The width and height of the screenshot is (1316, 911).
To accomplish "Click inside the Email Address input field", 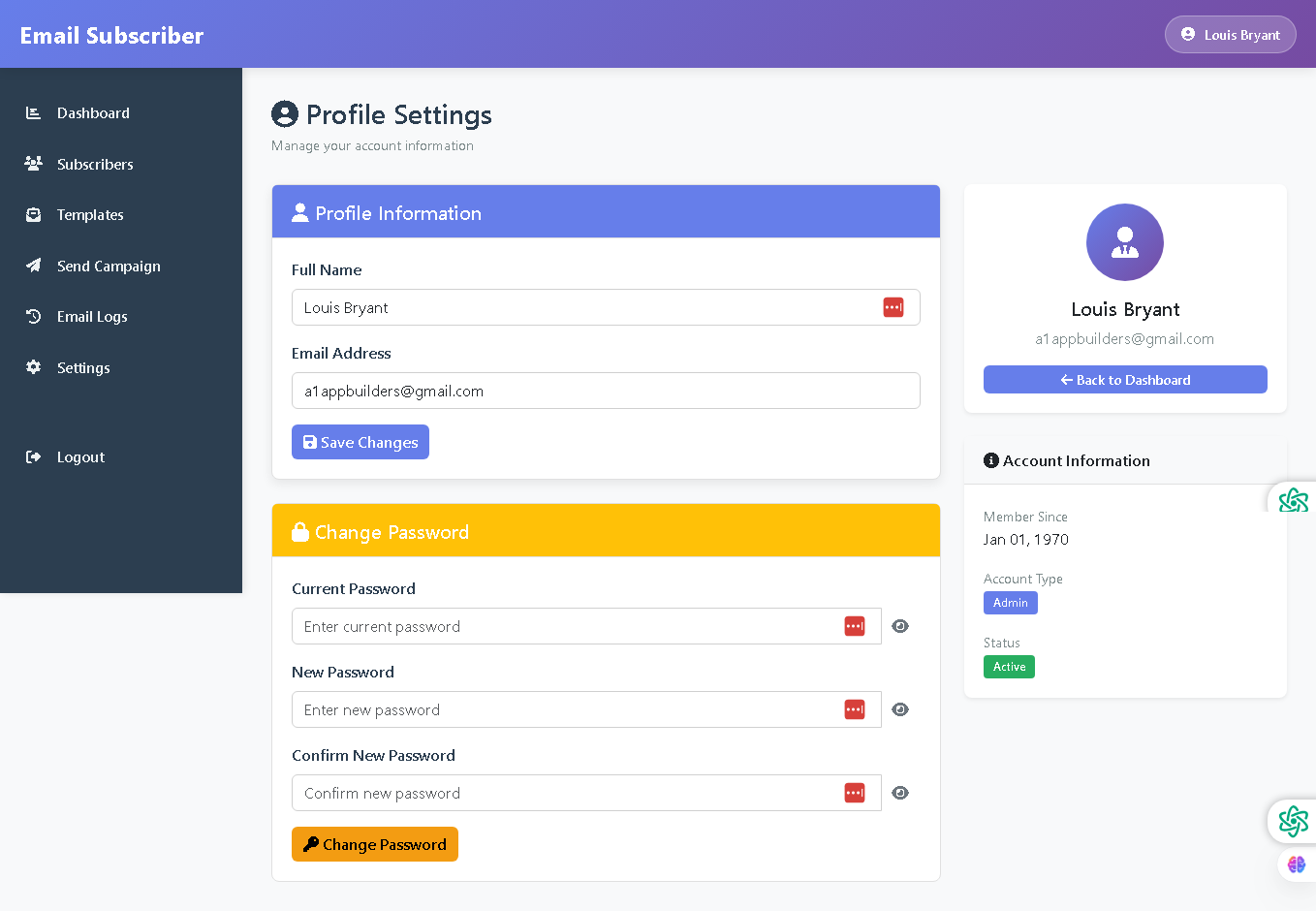I will click(606, 391).
